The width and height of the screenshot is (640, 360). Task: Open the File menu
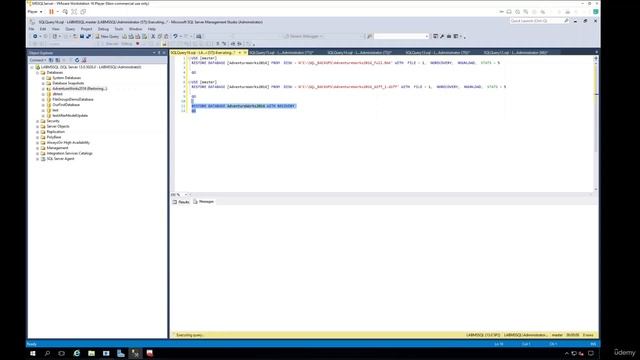[31, 29]
